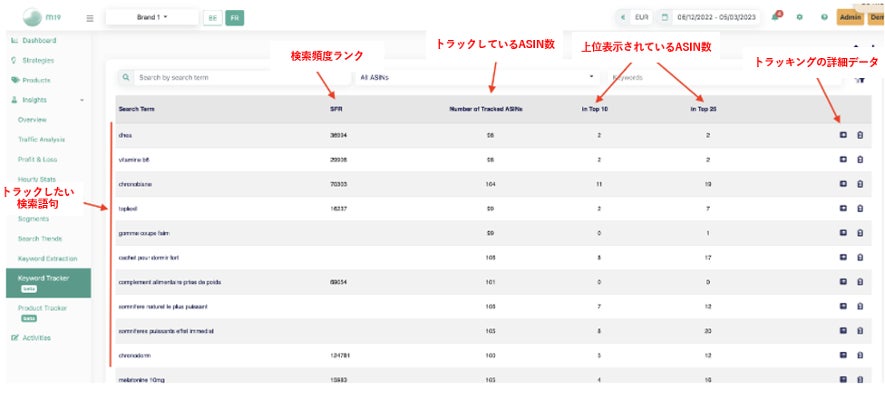Viewport: 885px width, 410px height.
Task: Open the hamburger menu icon
Action: [90, 17]
